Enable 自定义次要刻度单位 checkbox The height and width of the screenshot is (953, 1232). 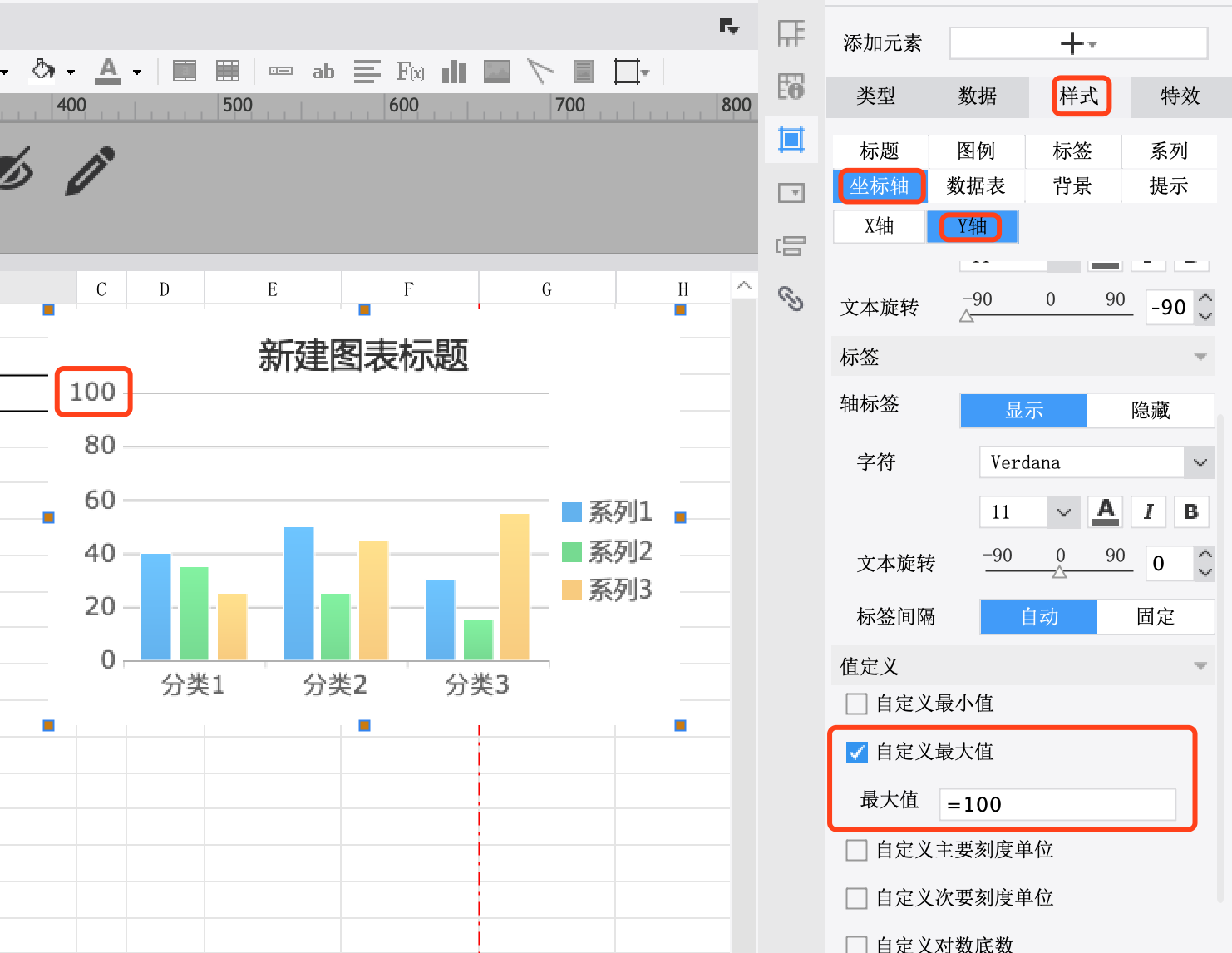pos(856,898)
